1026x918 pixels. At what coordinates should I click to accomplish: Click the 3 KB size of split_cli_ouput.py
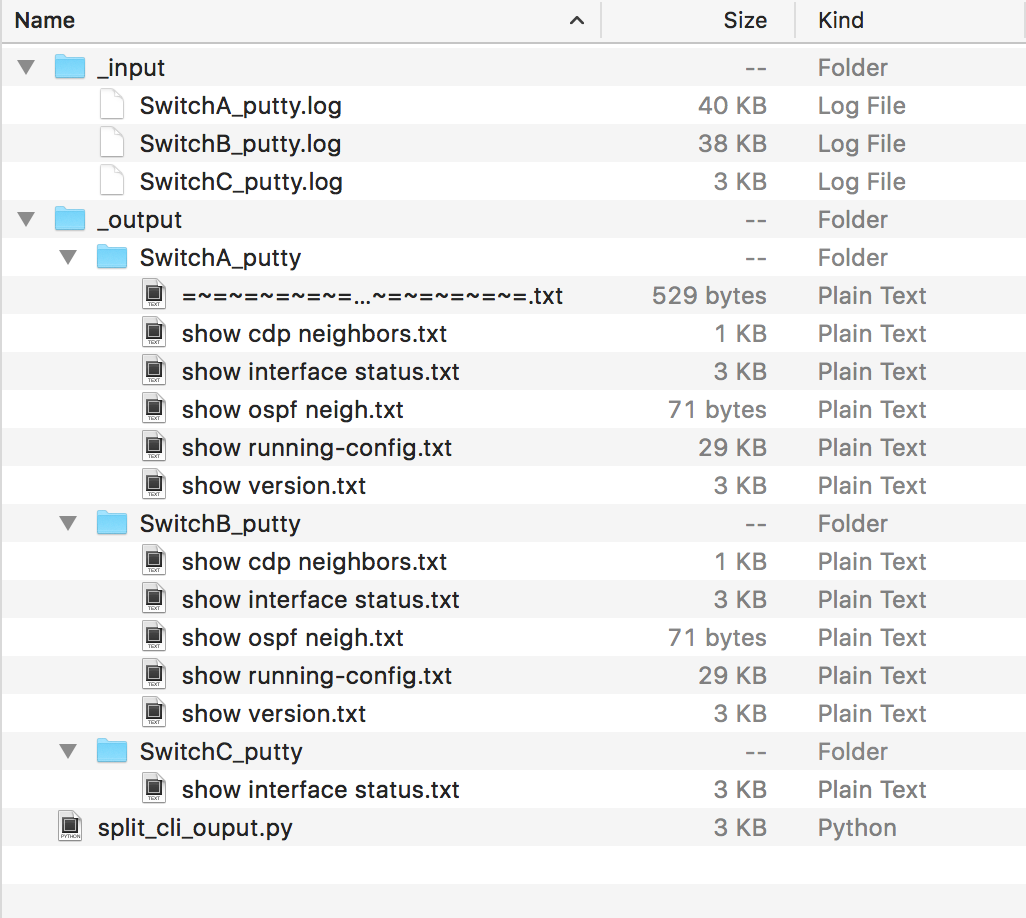[x=740, y=828]
